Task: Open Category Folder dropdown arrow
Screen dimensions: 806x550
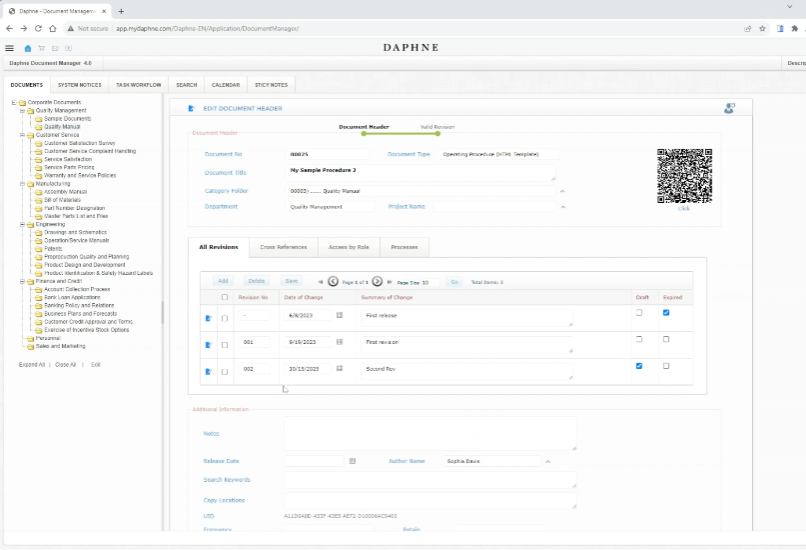Action: tap(562, 191)
